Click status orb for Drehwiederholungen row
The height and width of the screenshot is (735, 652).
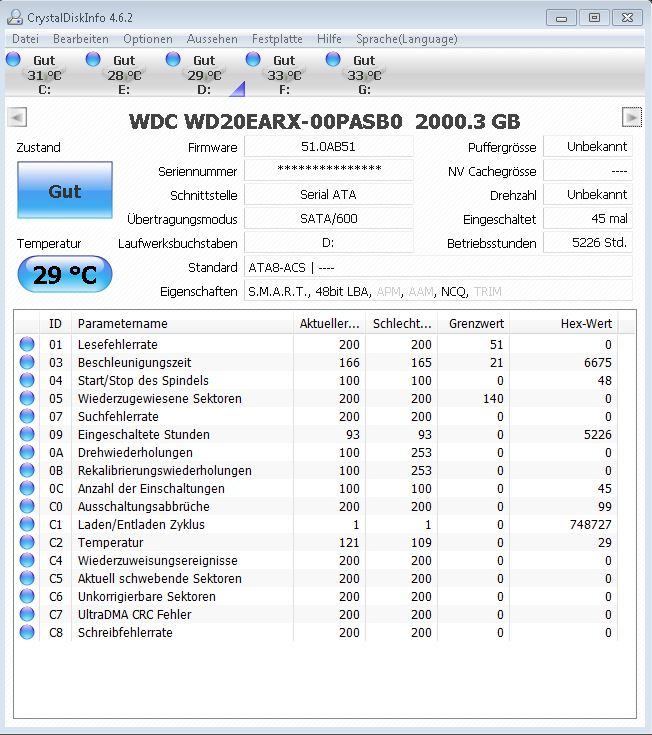[x=27, y=452]
